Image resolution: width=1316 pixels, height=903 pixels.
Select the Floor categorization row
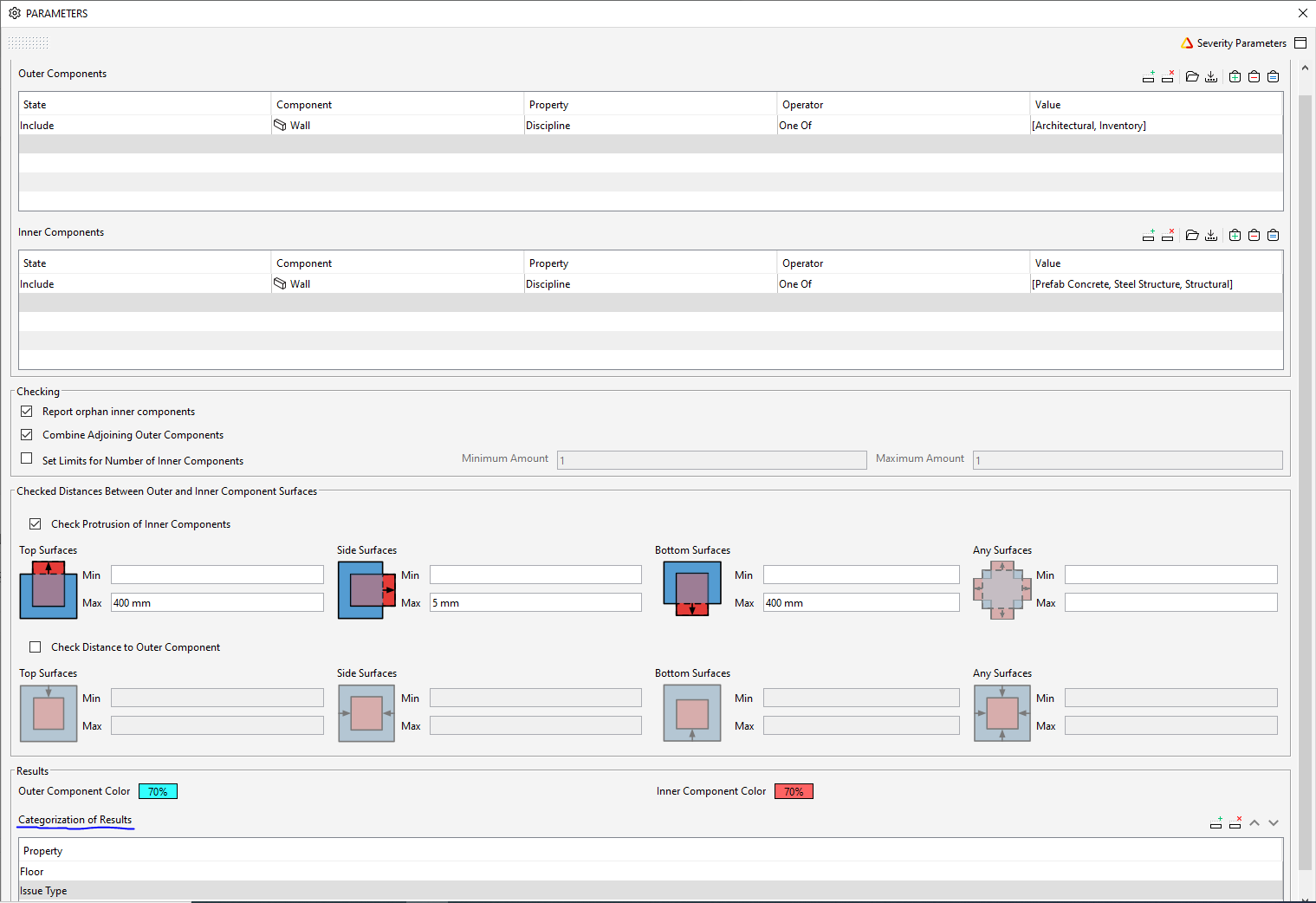tap(651, 872)
